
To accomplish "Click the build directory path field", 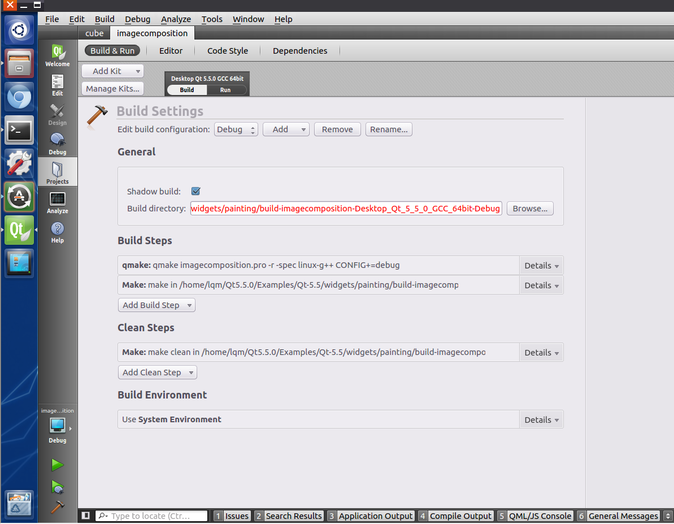I will coord(345,209).
